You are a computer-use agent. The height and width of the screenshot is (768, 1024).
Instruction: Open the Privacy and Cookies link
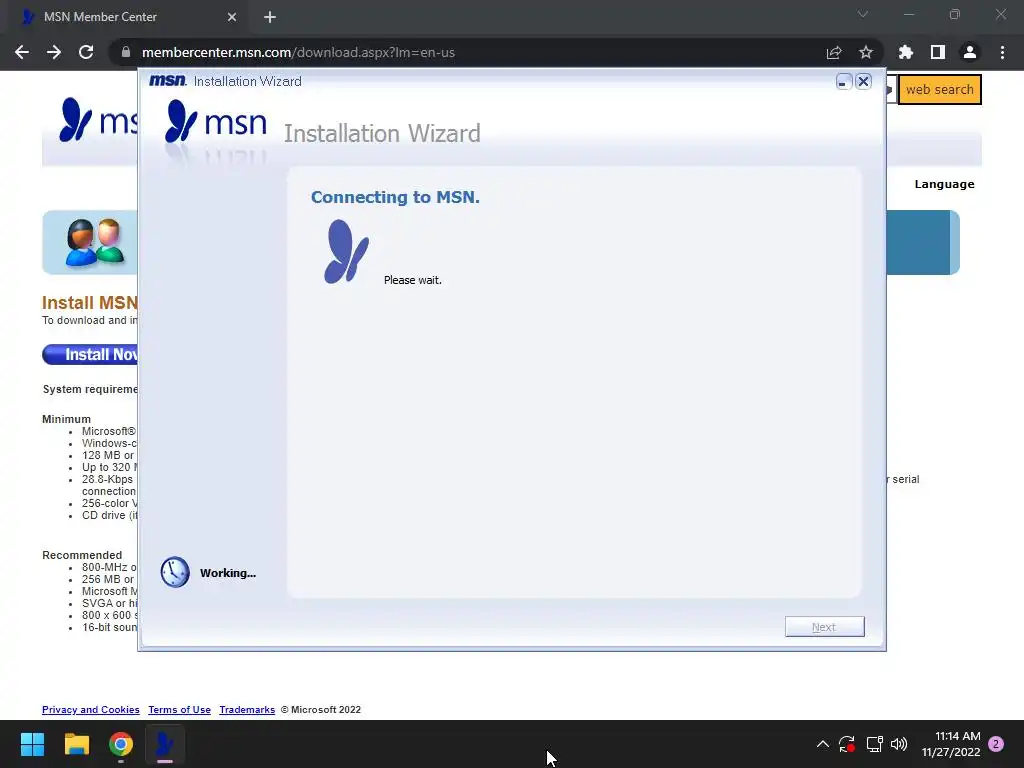[91, 710]
